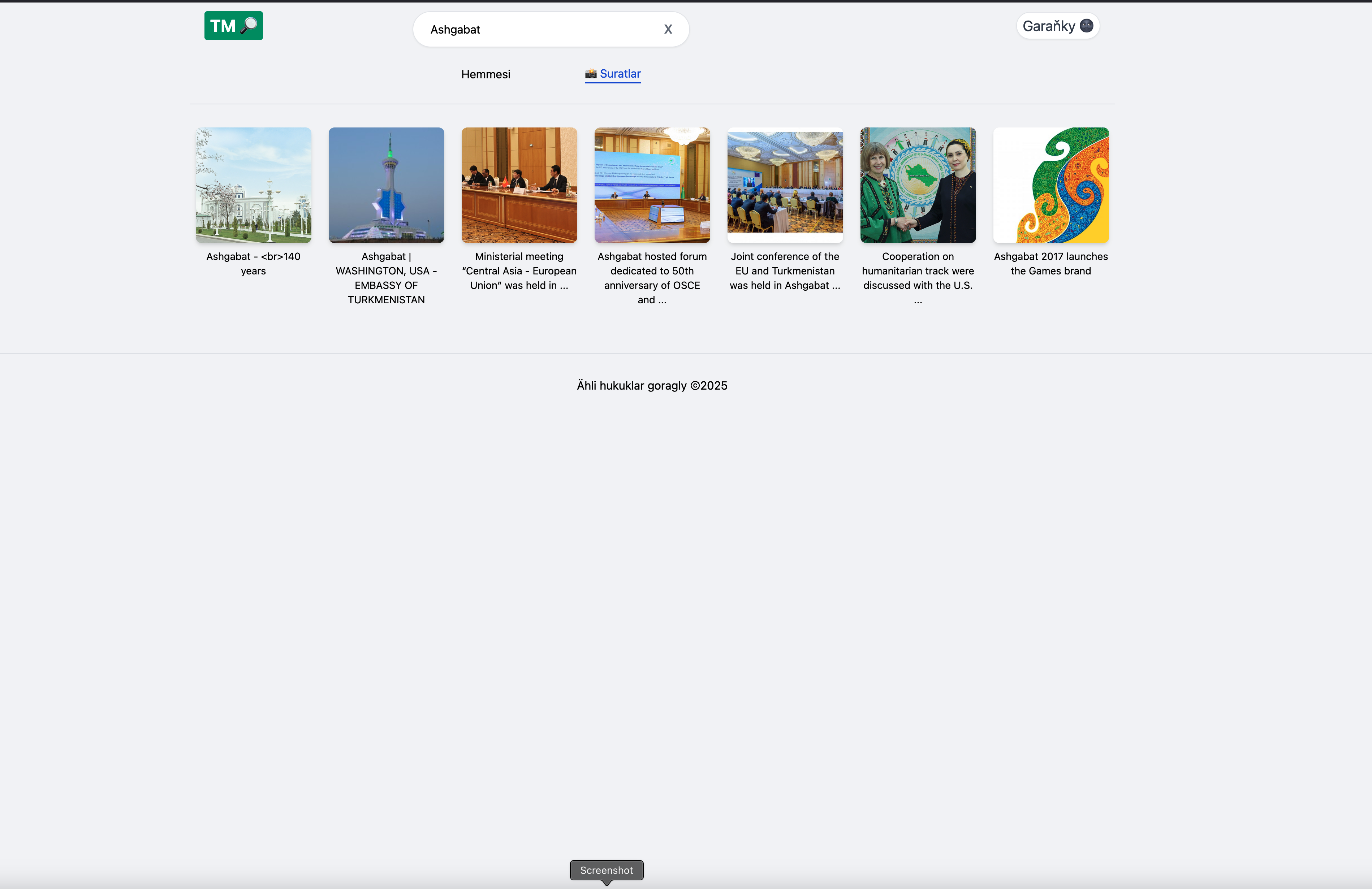Viewport: 1372px width, 889px height.
Task: Open the Ministerial meeting photo
Action: (519, 185)
